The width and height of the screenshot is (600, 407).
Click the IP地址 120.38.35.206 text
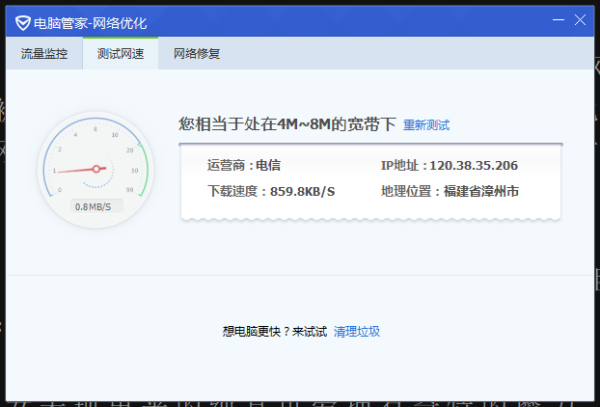(449, 165)
